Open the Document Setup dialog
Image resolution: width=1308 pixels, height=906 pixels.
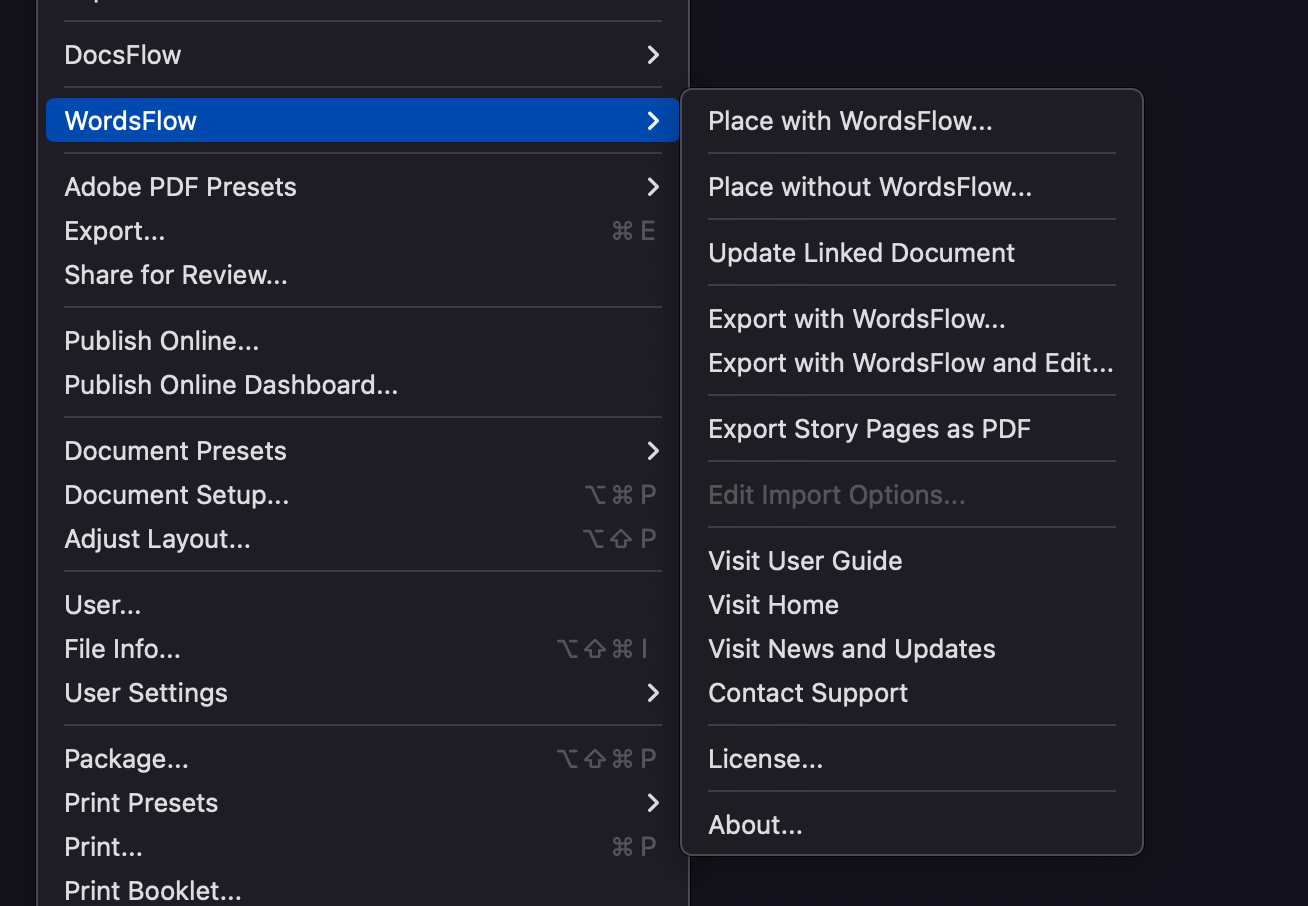176,494
